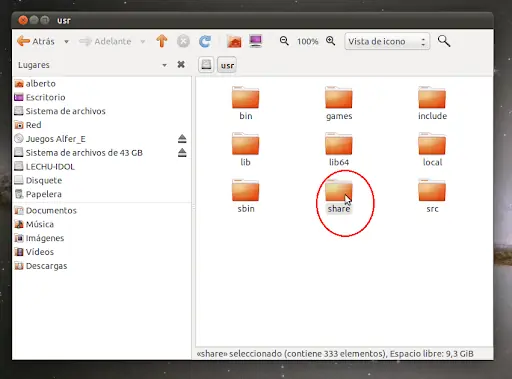Screen dimensions: 512x379
Task: Open the Vista de icono dropdown
Action: coord(387,41)
